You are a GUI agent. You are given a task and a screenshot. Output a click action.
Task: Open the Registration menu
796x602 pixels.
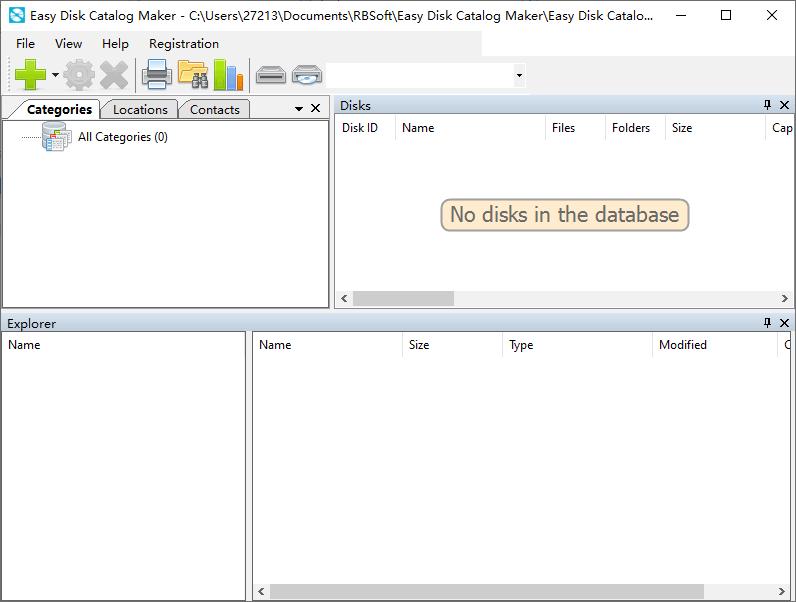(x=183, y=43)
